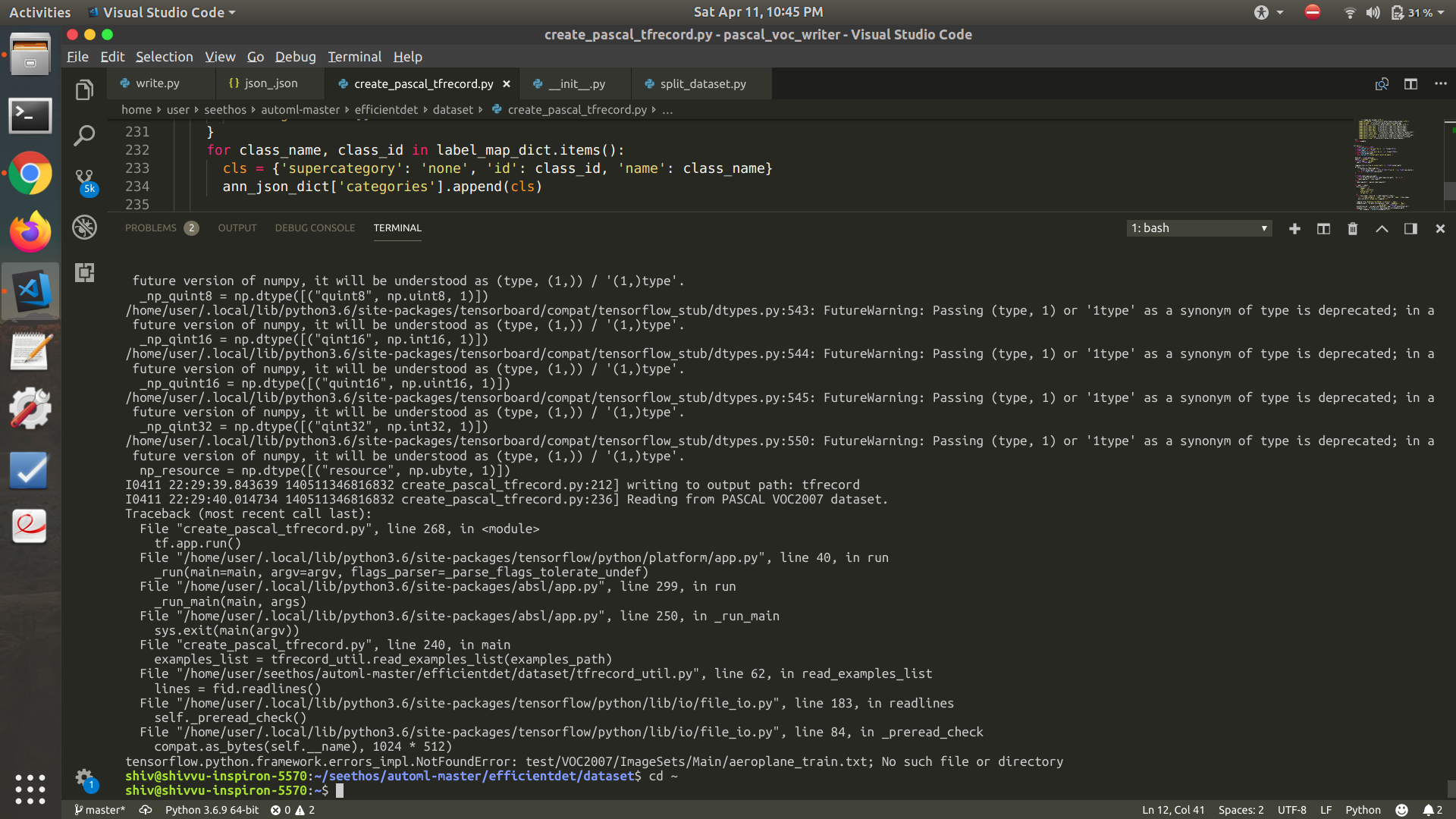
Task: Toggle the panel position icon
Action: pos(1410,228)
